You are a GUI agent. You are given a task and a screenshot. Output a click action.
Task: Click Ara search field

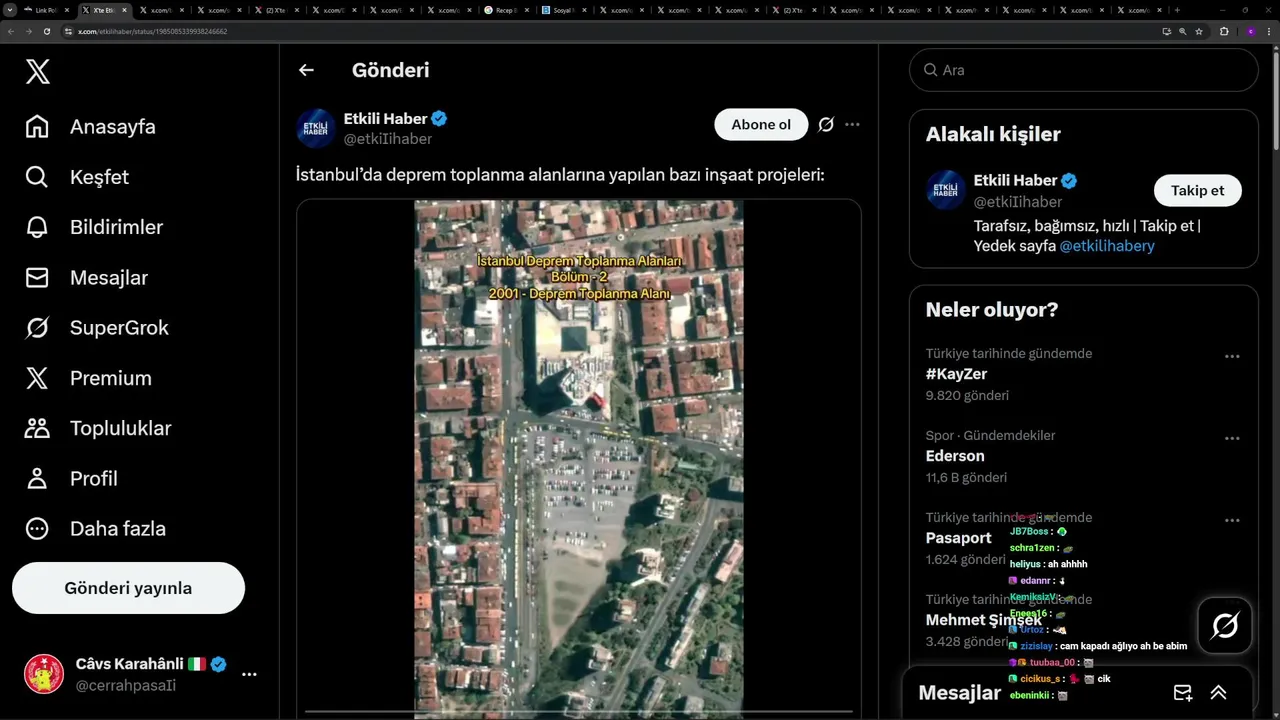1084,70
